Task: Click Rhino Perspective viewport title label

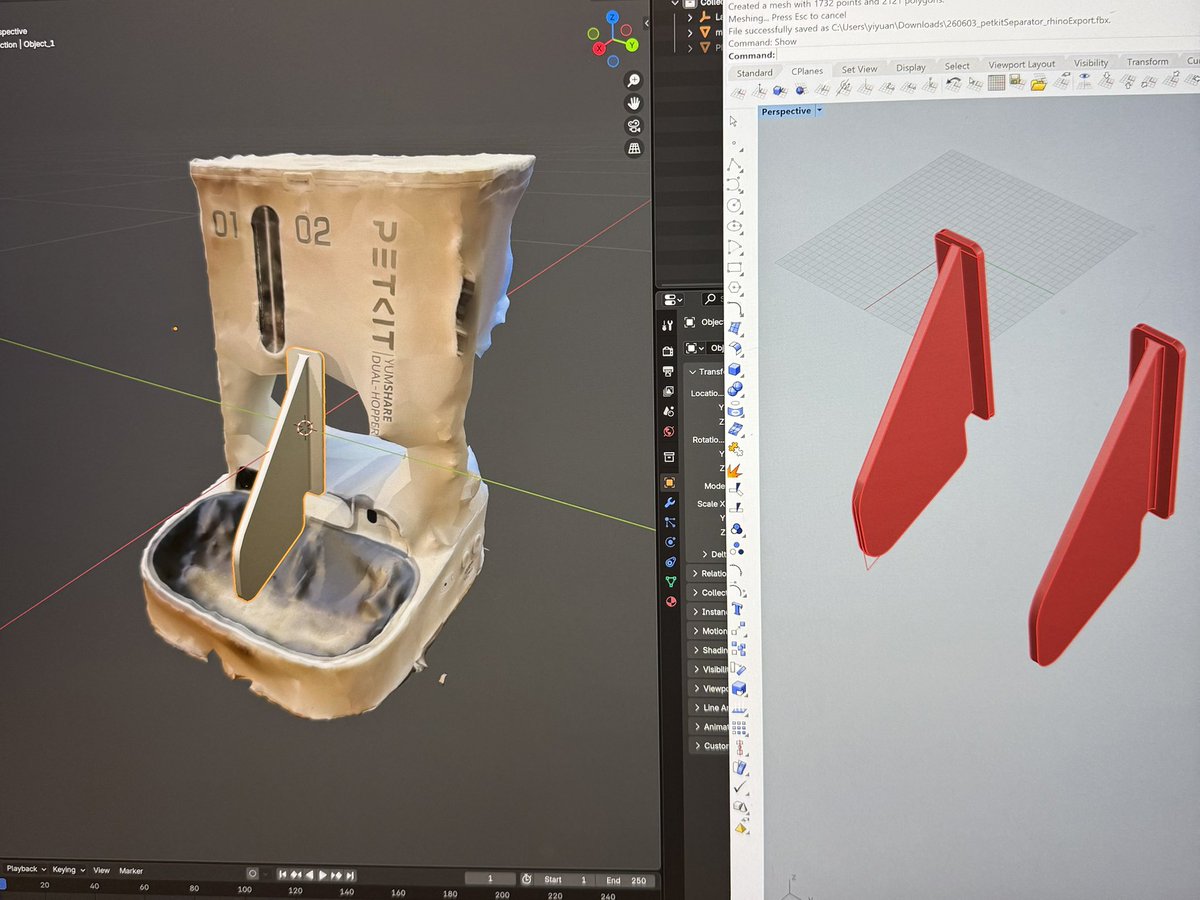Action: click(x=786, y=111)
